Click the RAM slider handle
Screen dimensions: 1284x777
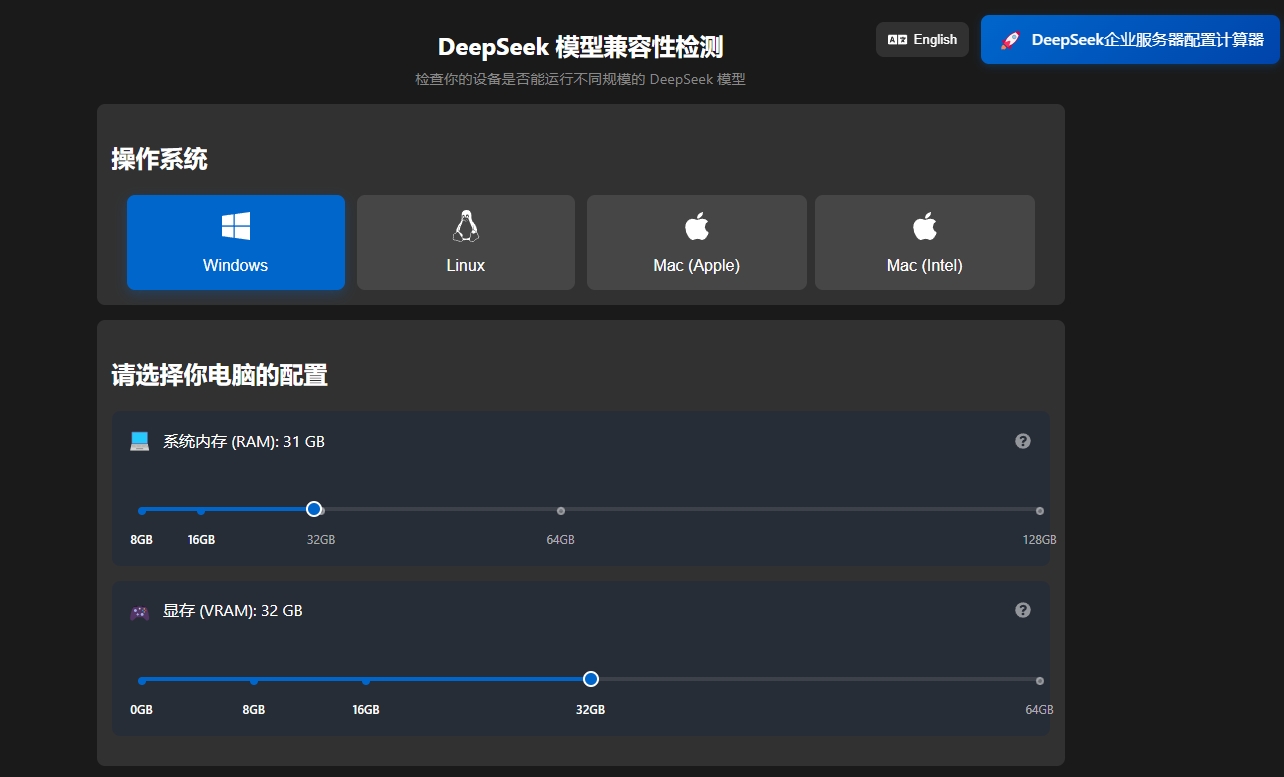pyautogui.click(x=314, y=509)
